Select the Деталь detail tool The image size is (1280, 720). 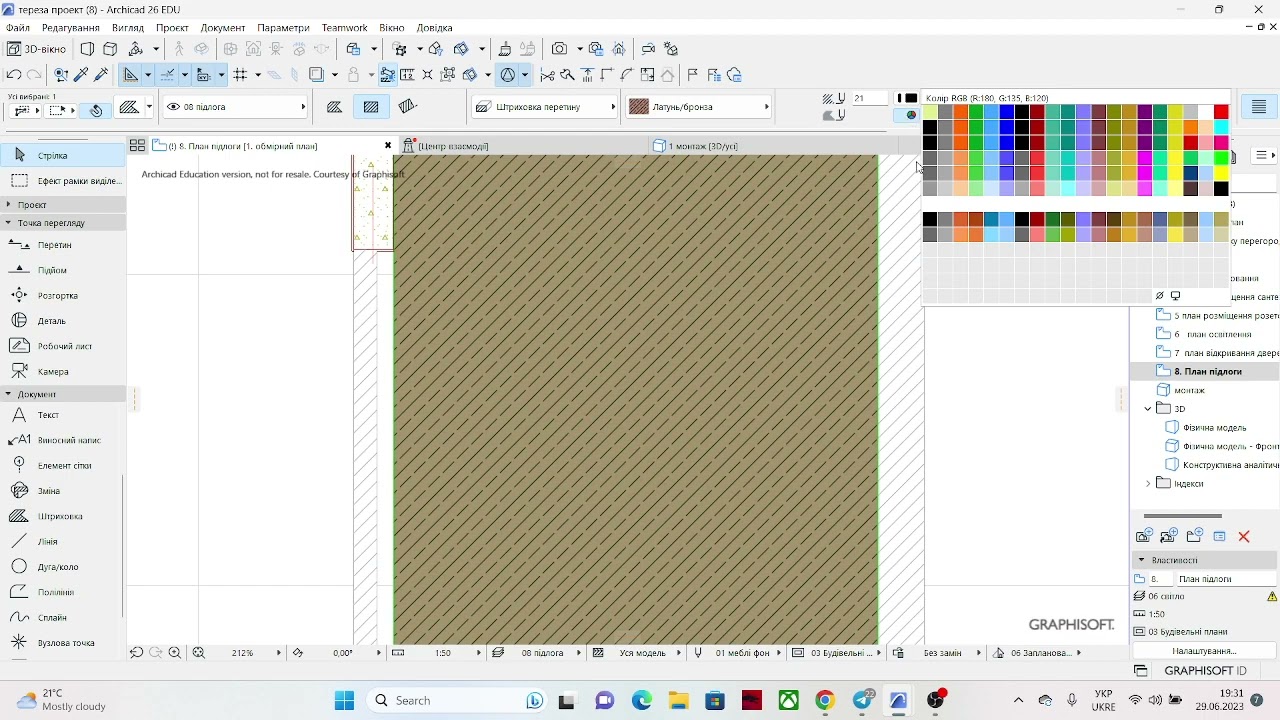pyautogui.click(x=63, y=321)
